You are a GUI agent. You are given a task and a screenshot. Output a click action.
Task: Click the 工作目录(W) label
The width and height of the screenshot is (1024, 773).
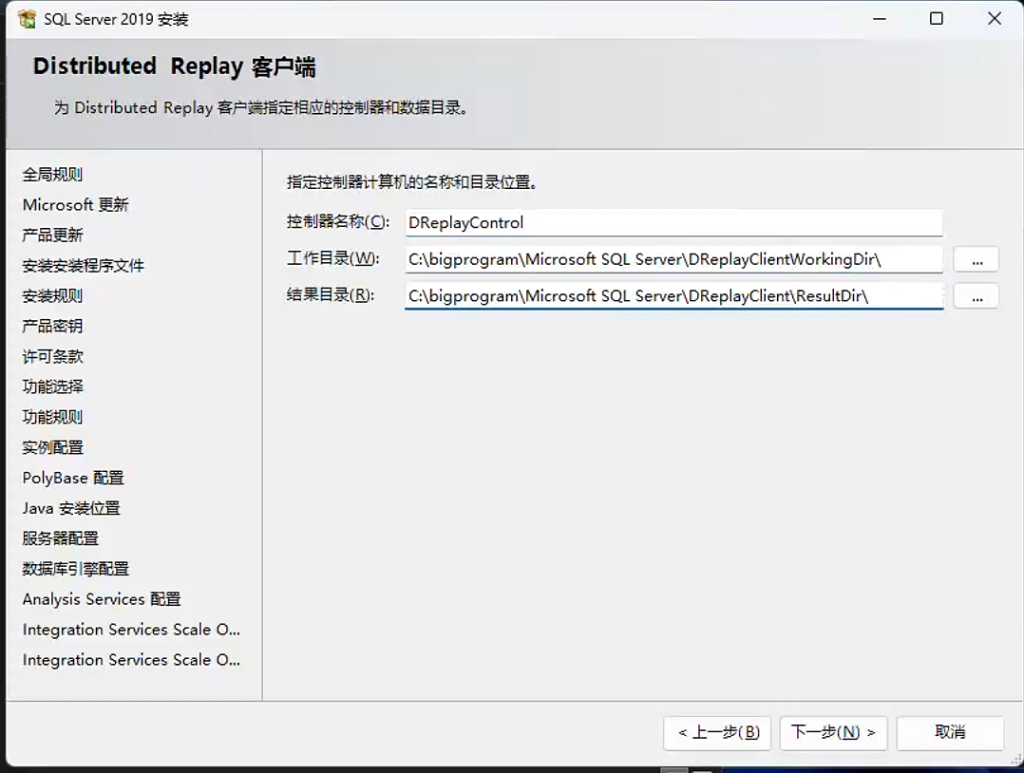(x=332, y=259)
